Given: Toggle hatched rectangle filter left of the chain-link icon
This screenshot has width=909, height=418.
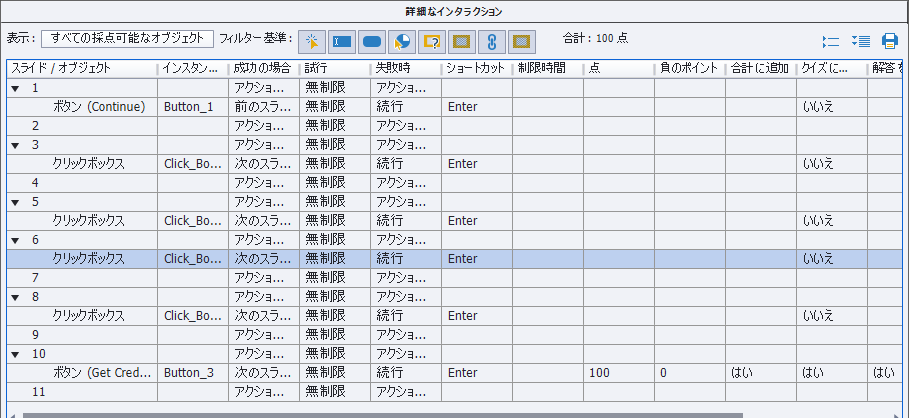Looking at the screenshot, I should click(x=461, y=41).
